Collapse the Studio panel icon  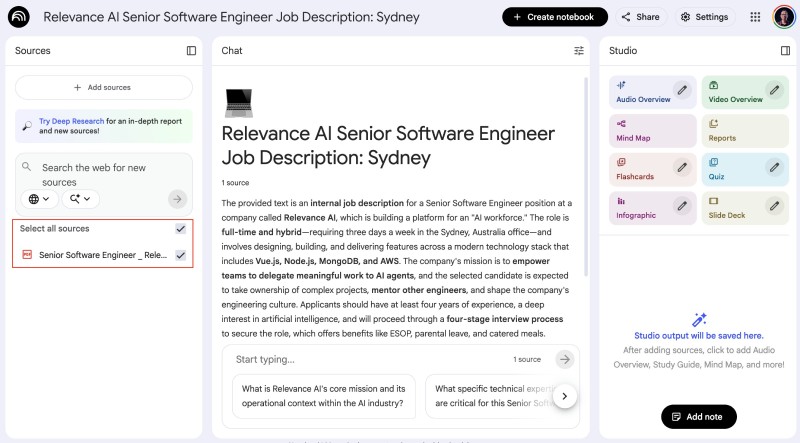[x=785, y=51]
